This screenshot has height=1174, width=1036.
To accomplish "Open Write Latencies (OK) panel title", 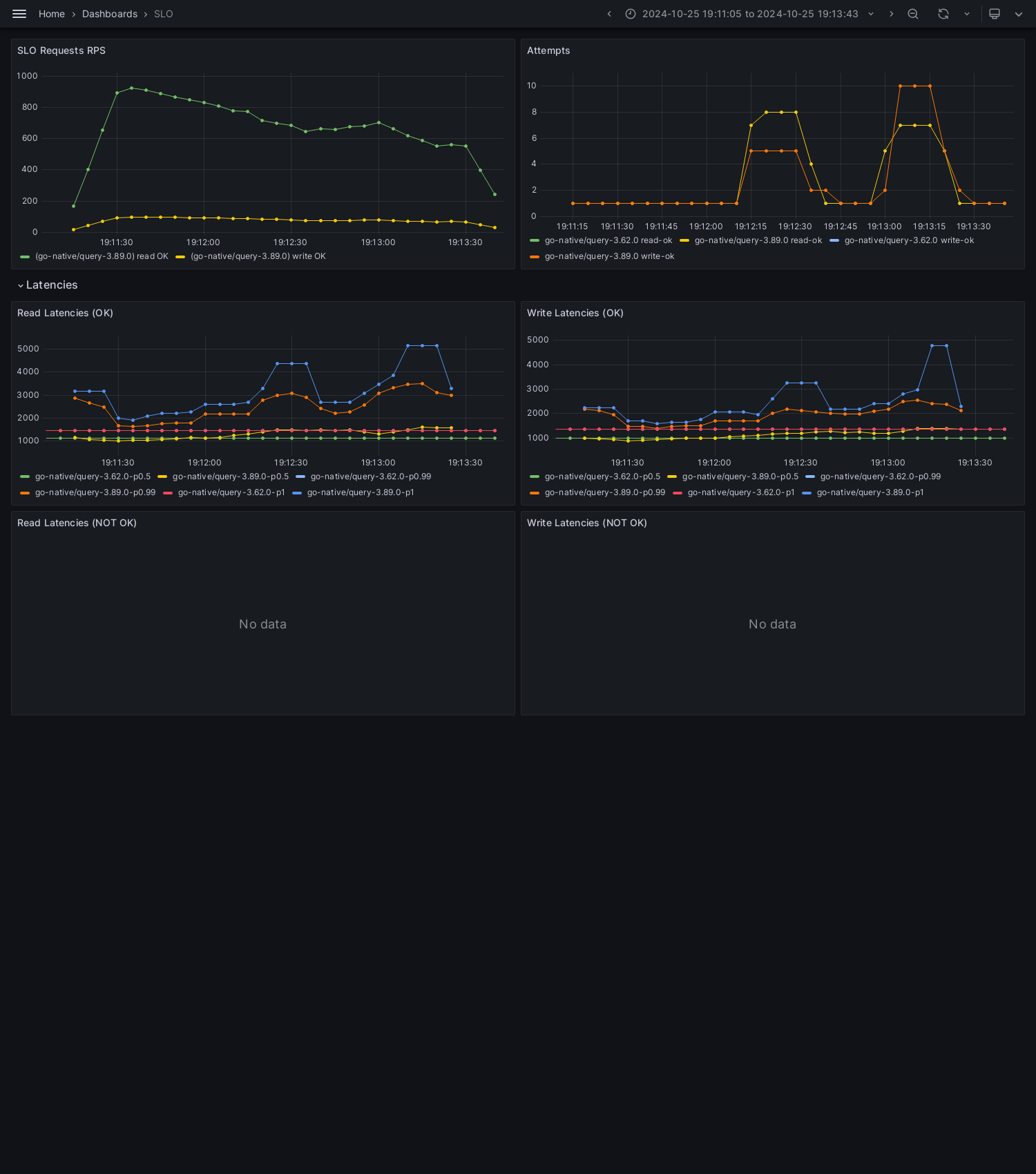I will tap(575, 313).
